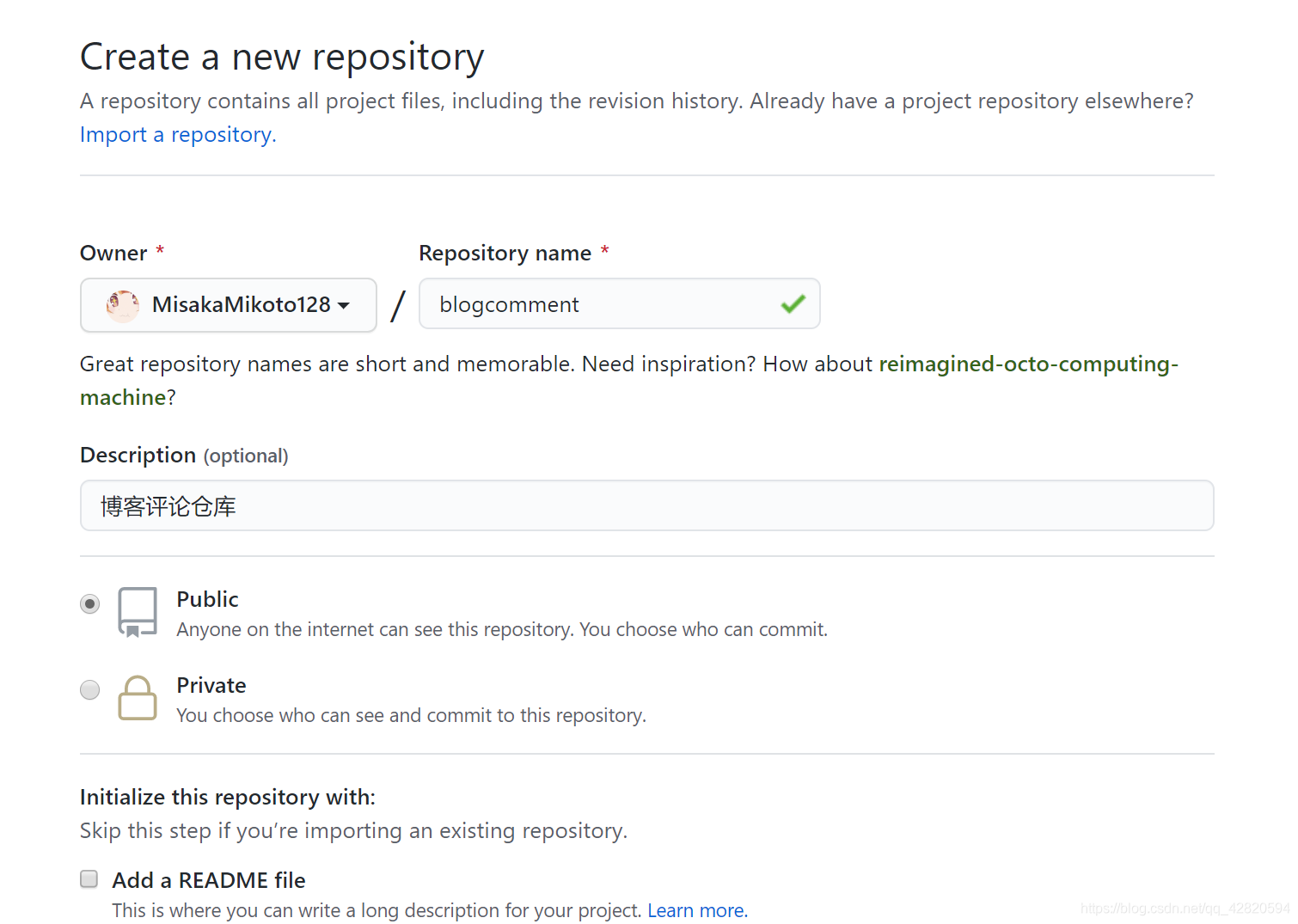
Task: Select the Public radio button
Action: (x=89, y=604)
